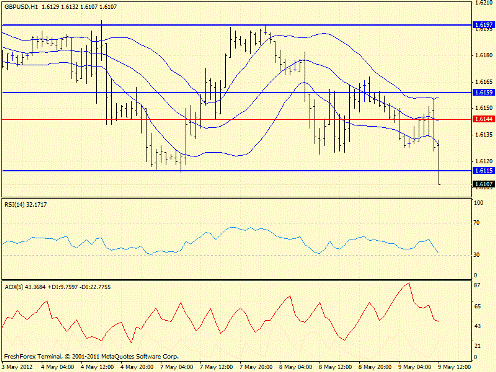This screenshot has width=496, height=372.
Task: Click the 30 level on RSI scale
Action: 477,255
